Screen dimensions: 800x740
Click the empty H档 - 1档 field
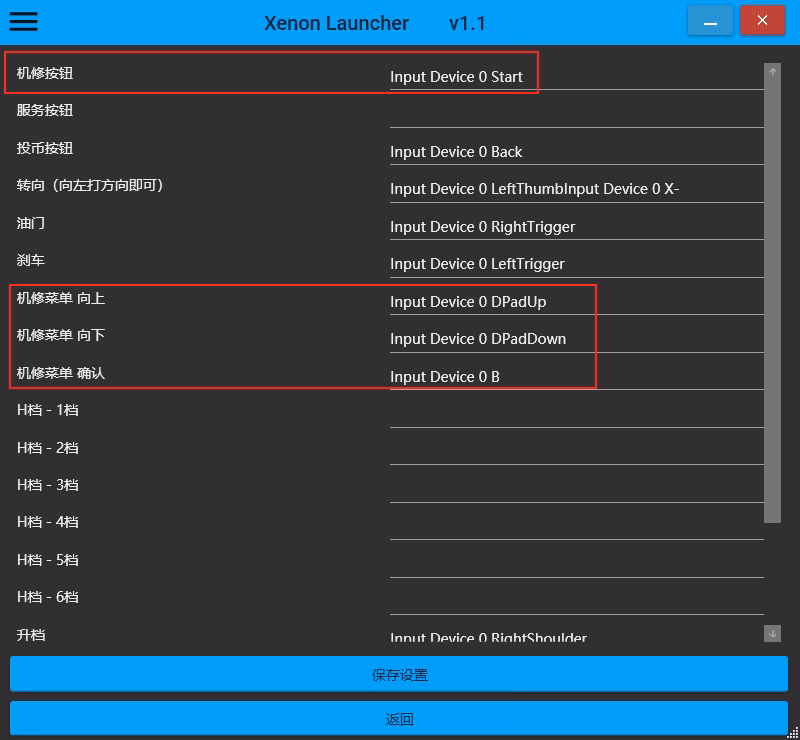576,413
